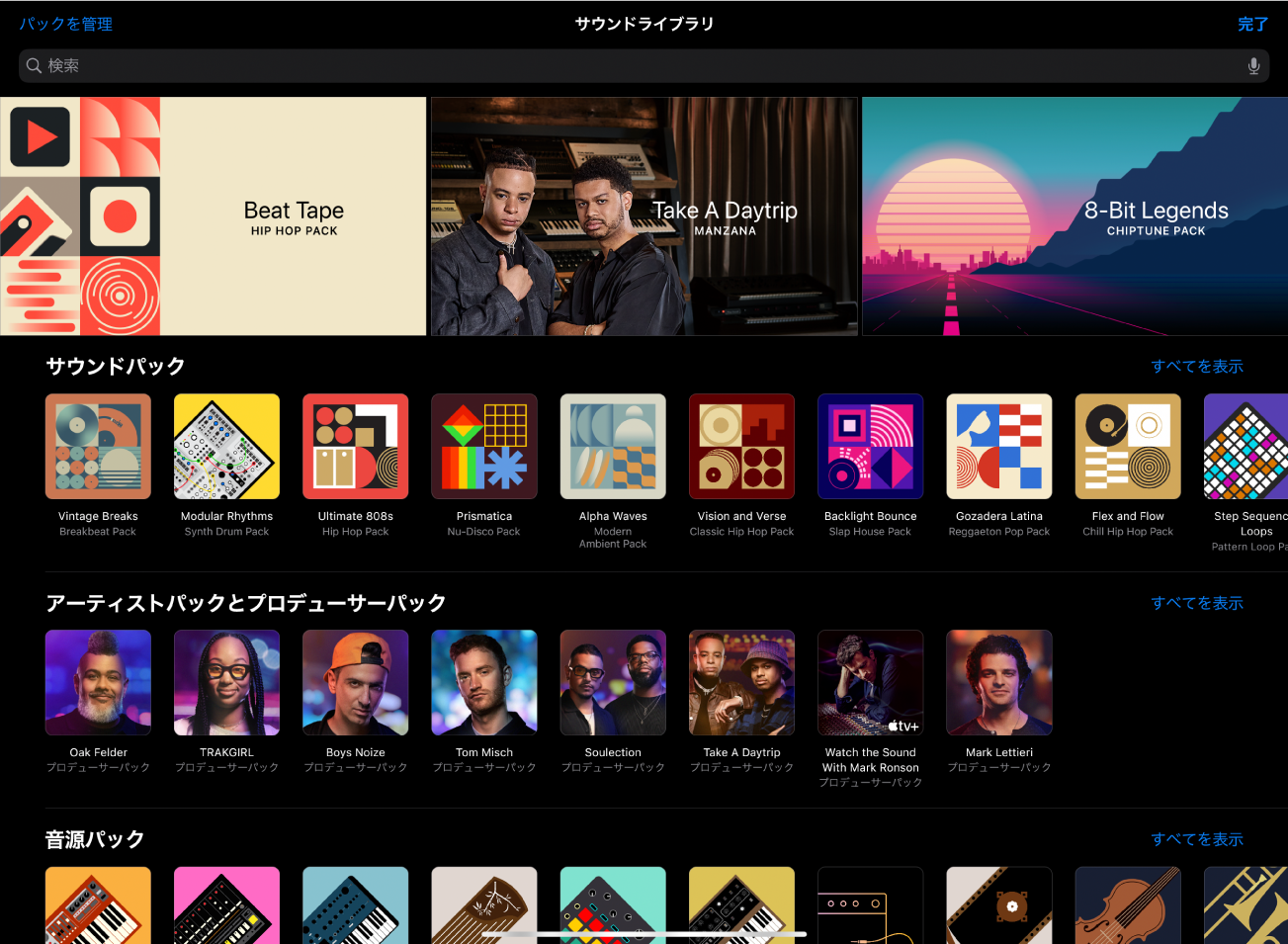
Task: Open the Gozadera Latina pack icon
Action: click(999, 446)
